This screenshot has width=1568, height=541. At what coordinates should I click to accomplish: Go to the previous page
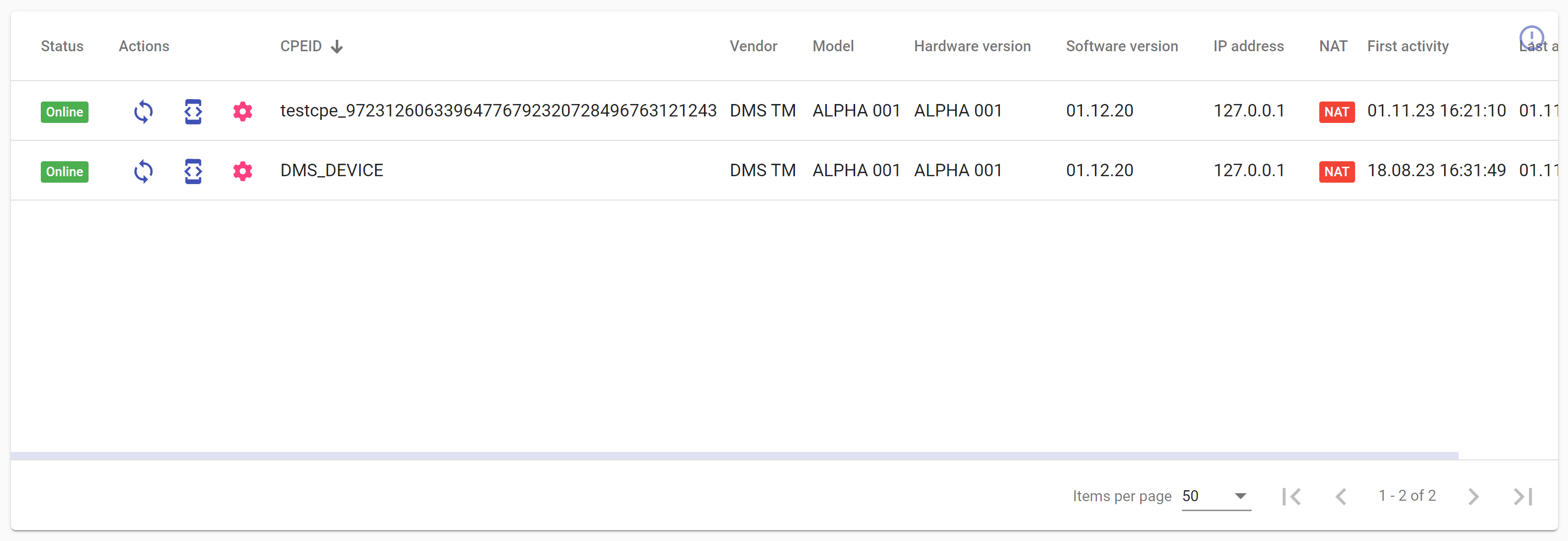point(1340,497)
